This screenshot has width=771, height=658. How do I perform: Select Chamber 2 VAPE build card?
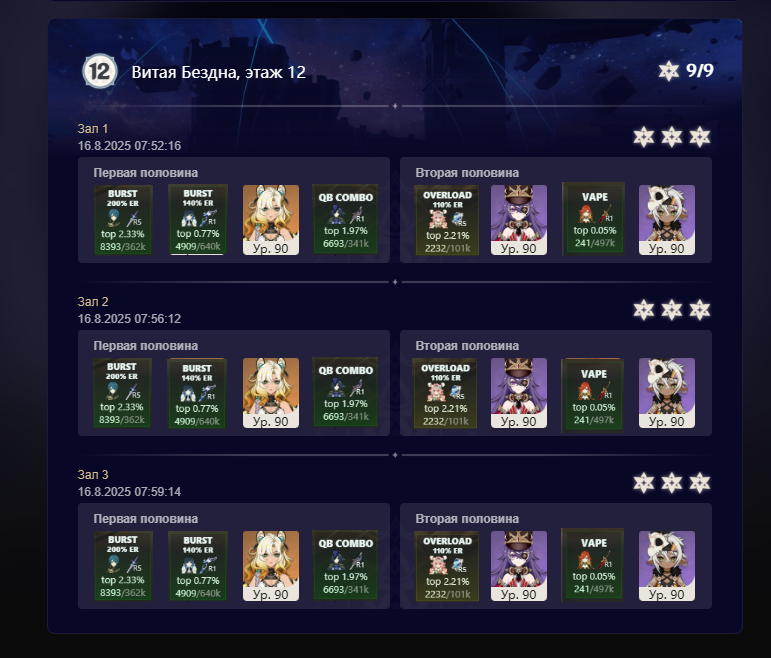[x=593, y=394]
